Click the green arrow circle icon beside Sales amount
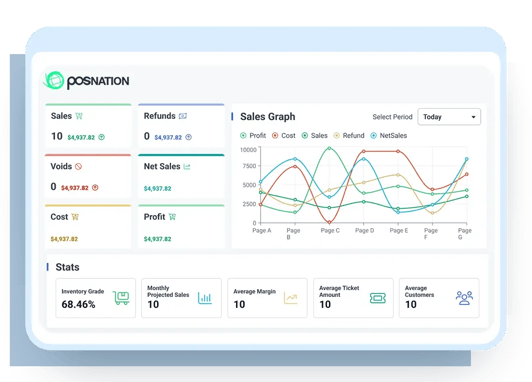The width and height of the screenshot is (532, 382). tap(101, 137)
